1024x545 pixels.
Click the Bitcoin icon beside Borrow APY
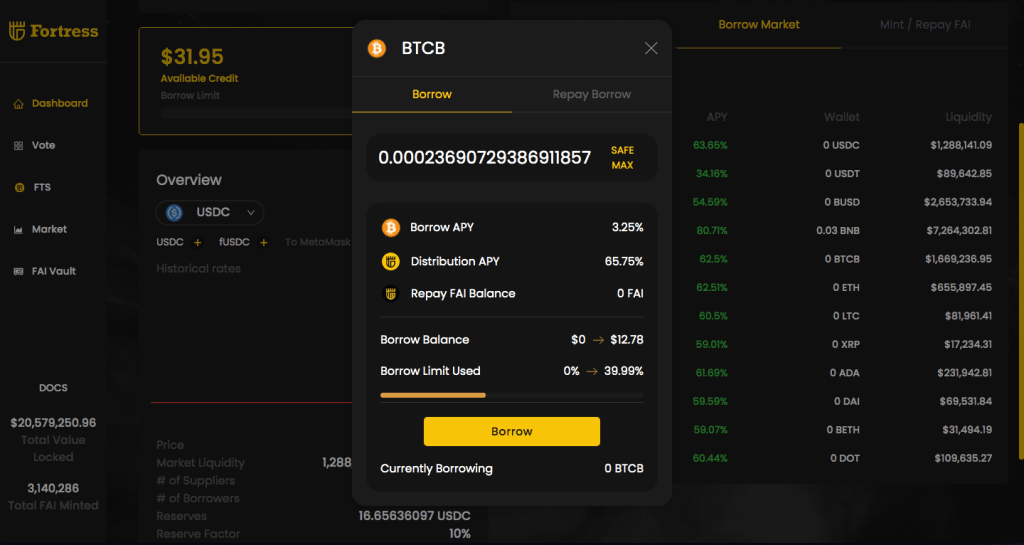[x=391, y=227]
